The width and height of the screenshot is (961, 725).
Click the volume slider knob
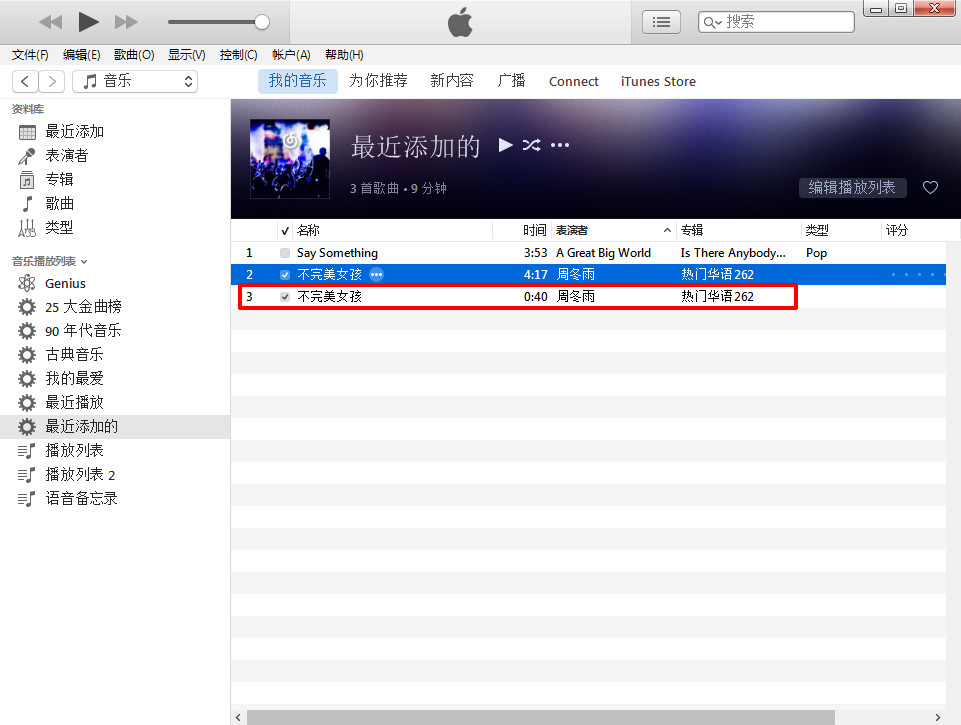pyautogui.click(x=262, y=22)
